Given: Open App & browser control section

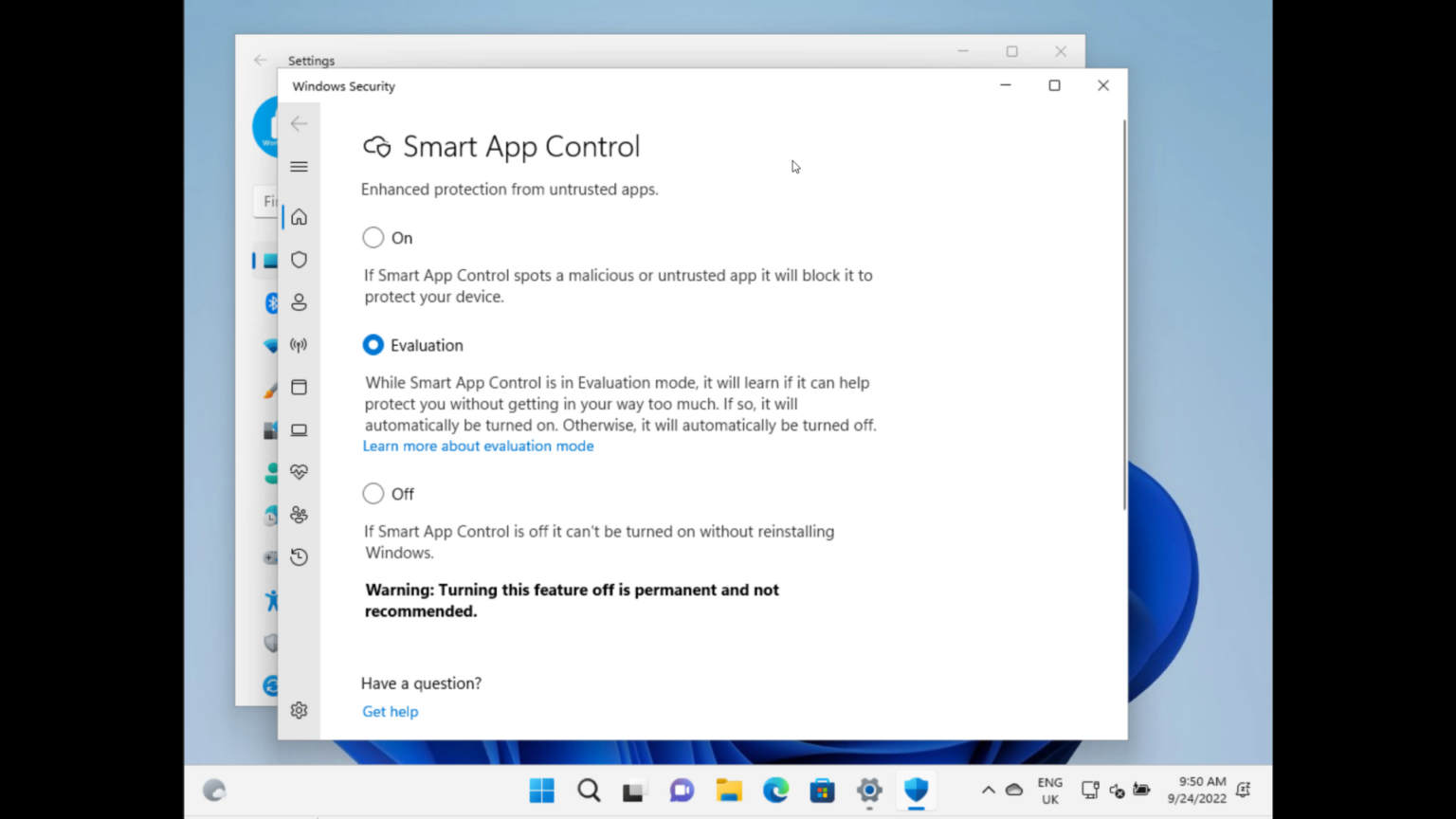Looking at the screenshot, I should click(299, 387).
